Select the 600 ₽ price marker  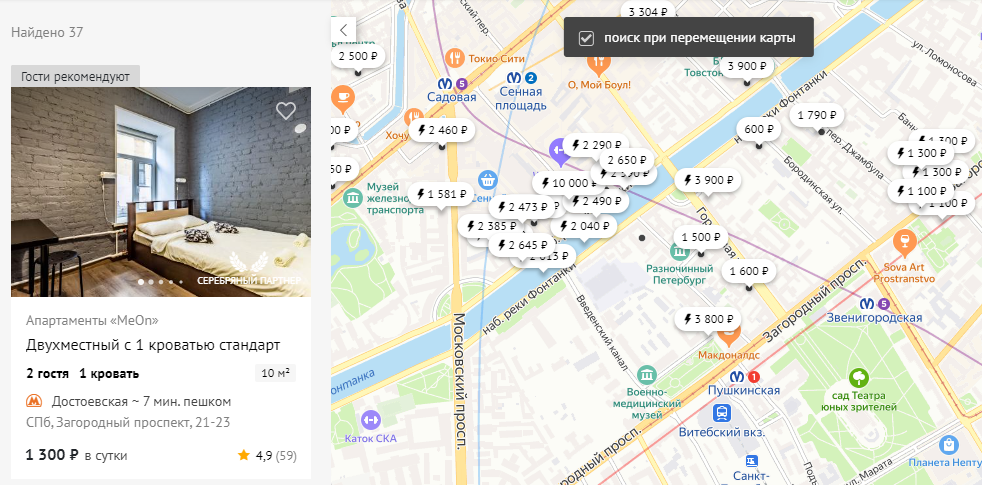tap(759, 129)
